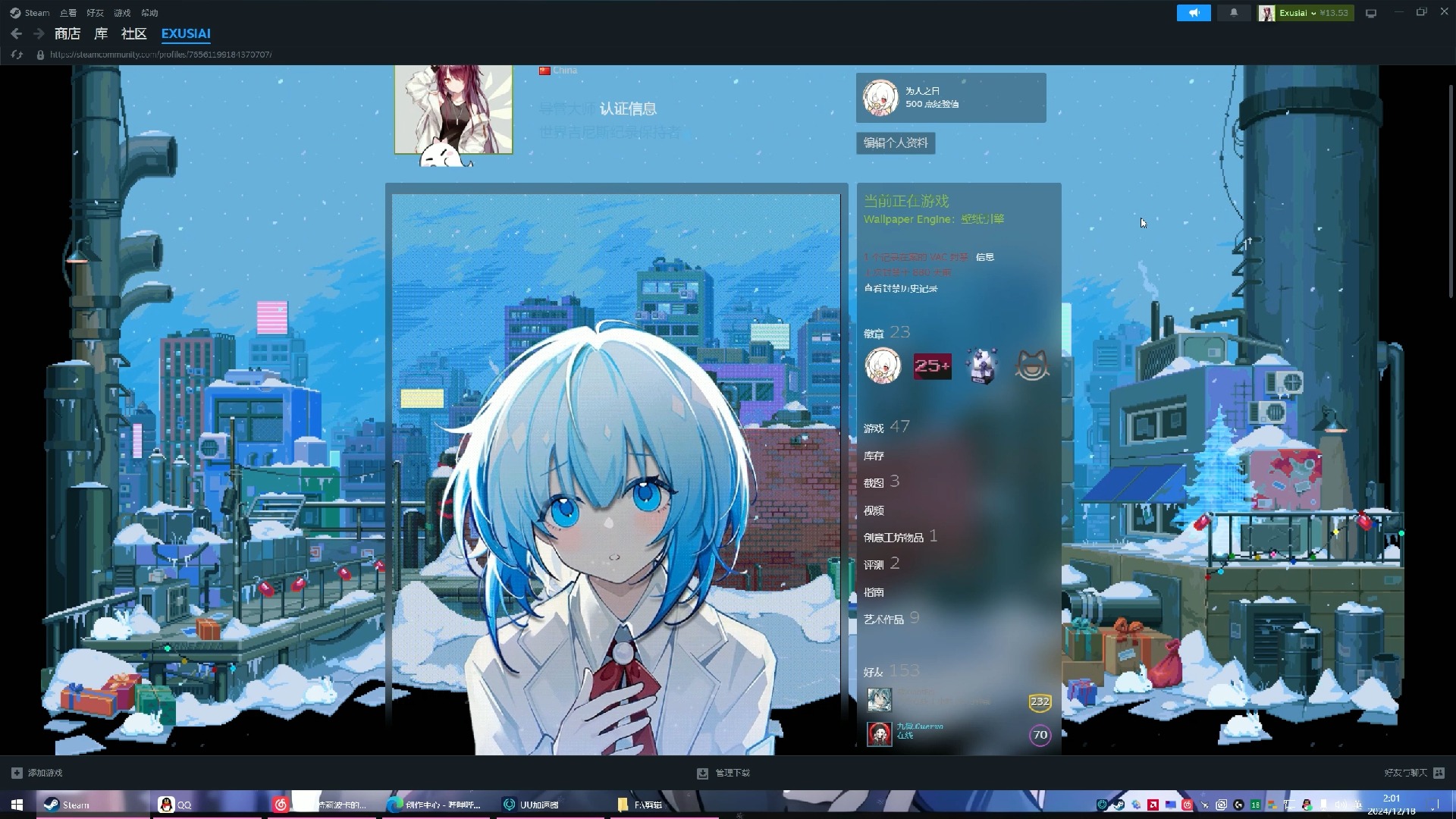Screen dimensions: 1456x819
Task: Click the account avatar in the title bar
Action: 1266,13
